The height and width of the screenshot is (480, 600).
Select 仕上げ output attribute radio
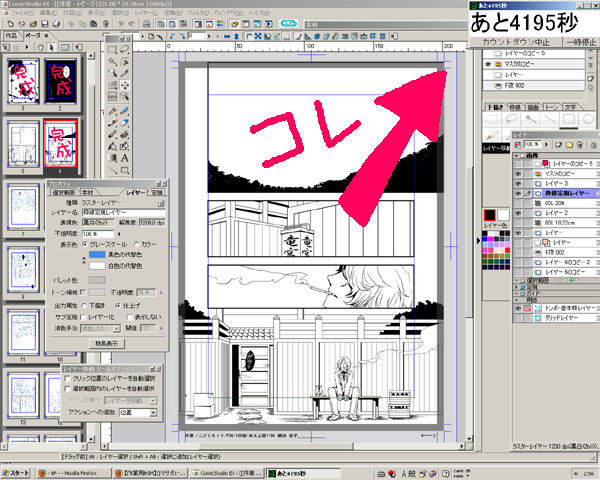click(x=117, y=306)
